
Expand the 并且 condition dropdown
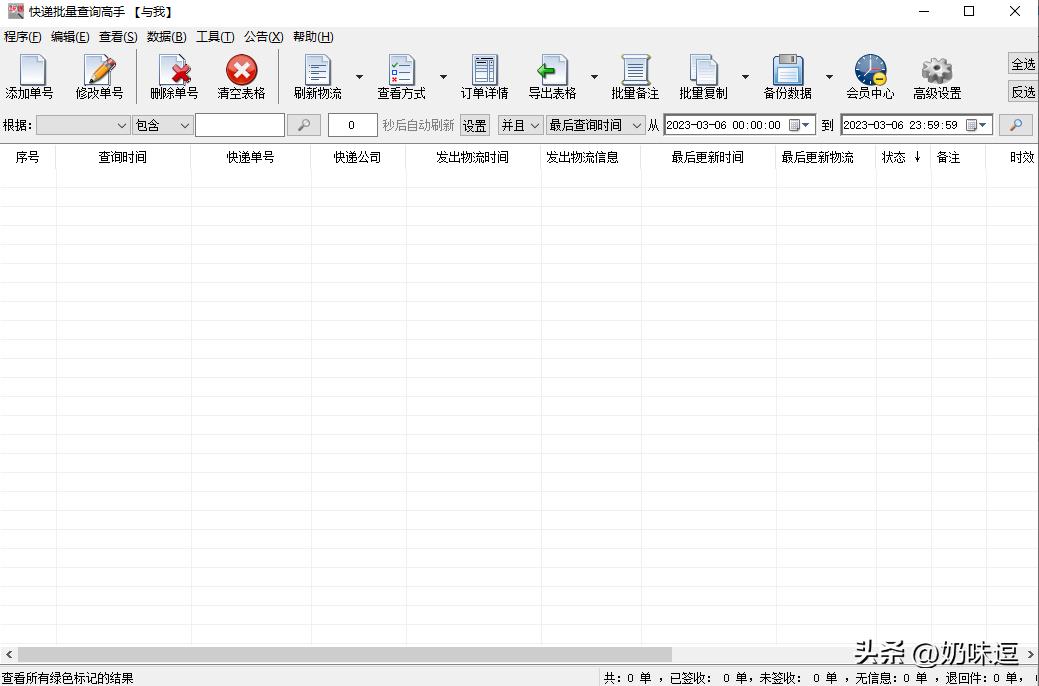tap(520, 125)
